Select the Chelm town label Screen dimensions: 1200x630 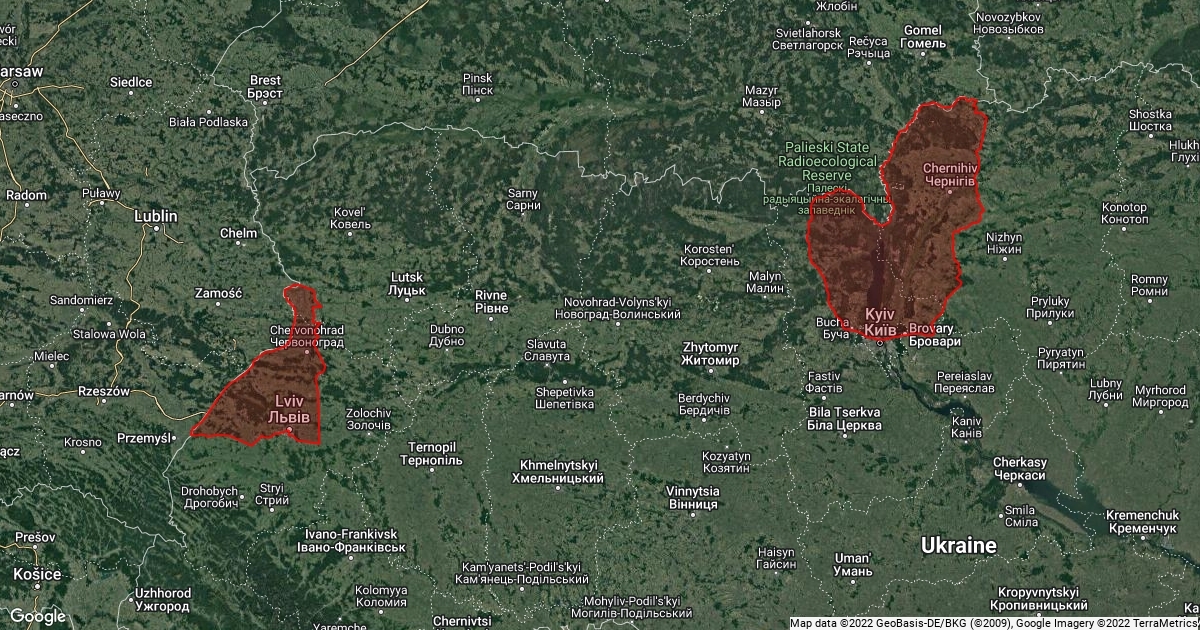coord(238,233)
